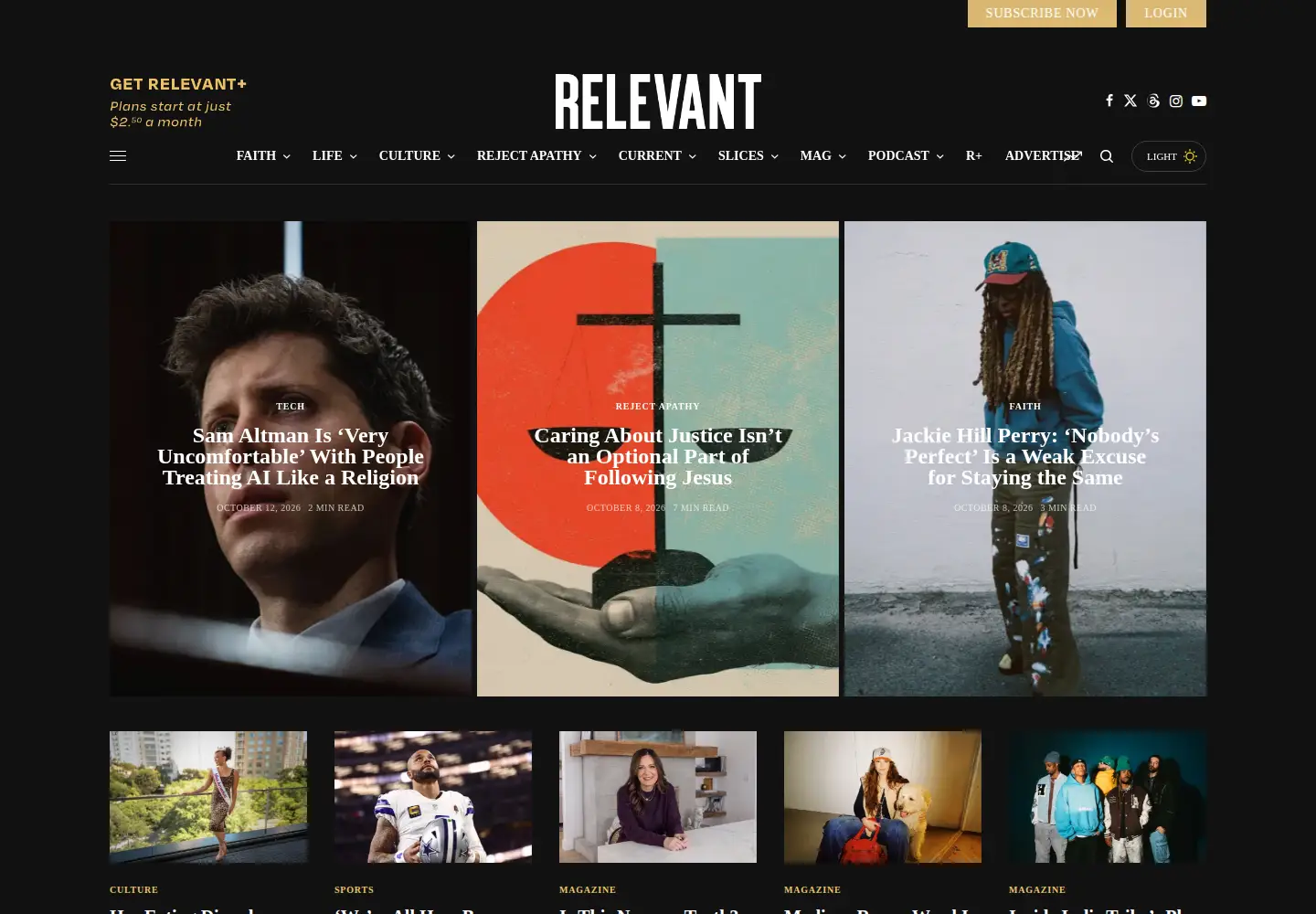Image resolution: width=1316 pixels, height=914 pixels.
Task: Expand the Culture menu chevron
Action: pos(451,156)
